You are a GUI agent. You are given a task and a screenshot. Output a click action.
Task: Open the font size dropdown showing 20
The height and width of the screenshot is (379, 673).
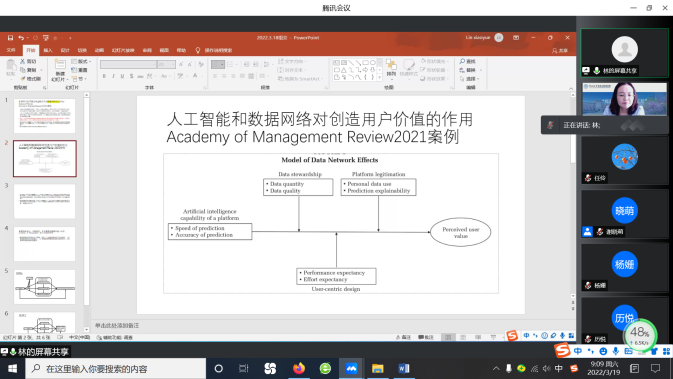166,64
